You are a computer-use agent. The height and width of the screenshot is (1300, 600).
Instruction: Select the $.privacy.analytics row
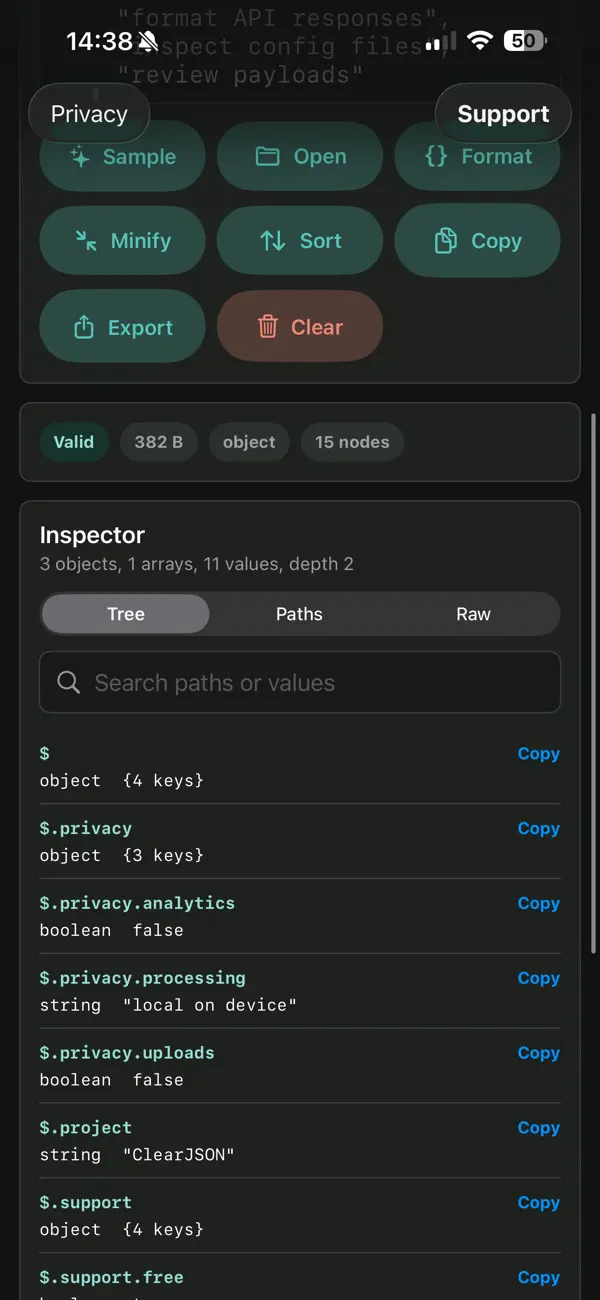click(x=300, y=917)
